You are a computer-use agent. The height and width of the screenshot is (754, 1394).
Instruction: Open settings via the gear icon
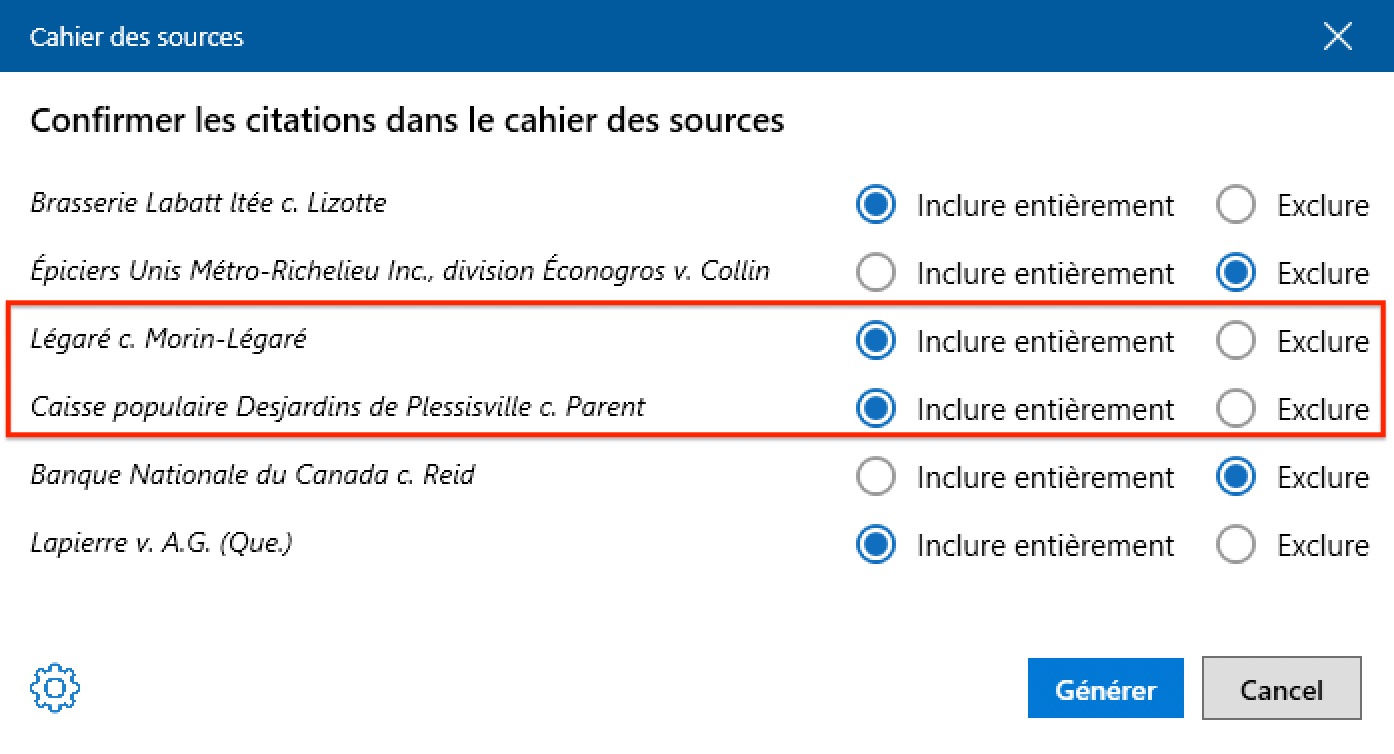pyautogui.click(x=55, y=687)
